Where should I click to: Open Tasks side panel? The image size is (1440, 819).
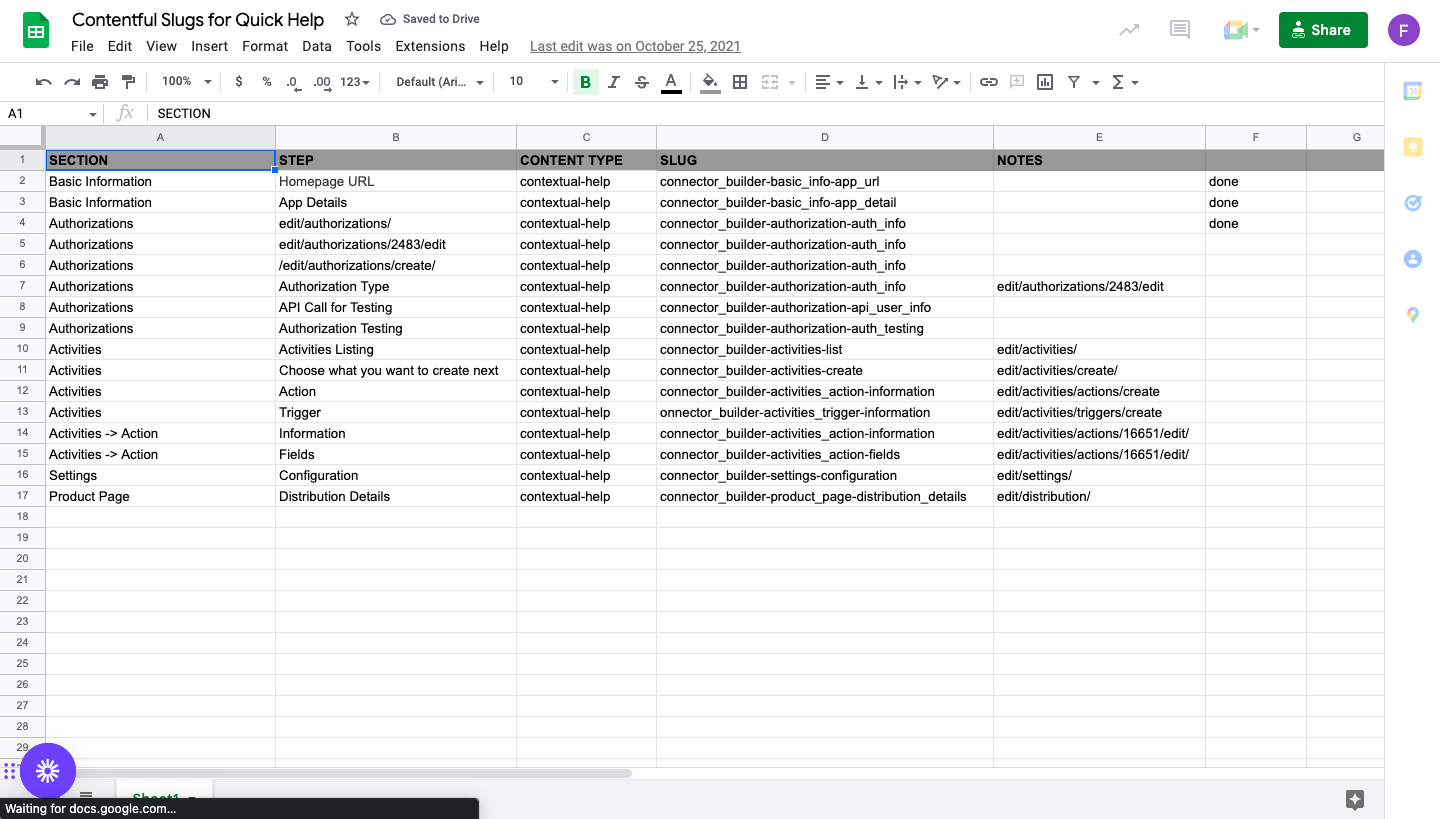coord(1413,203)
